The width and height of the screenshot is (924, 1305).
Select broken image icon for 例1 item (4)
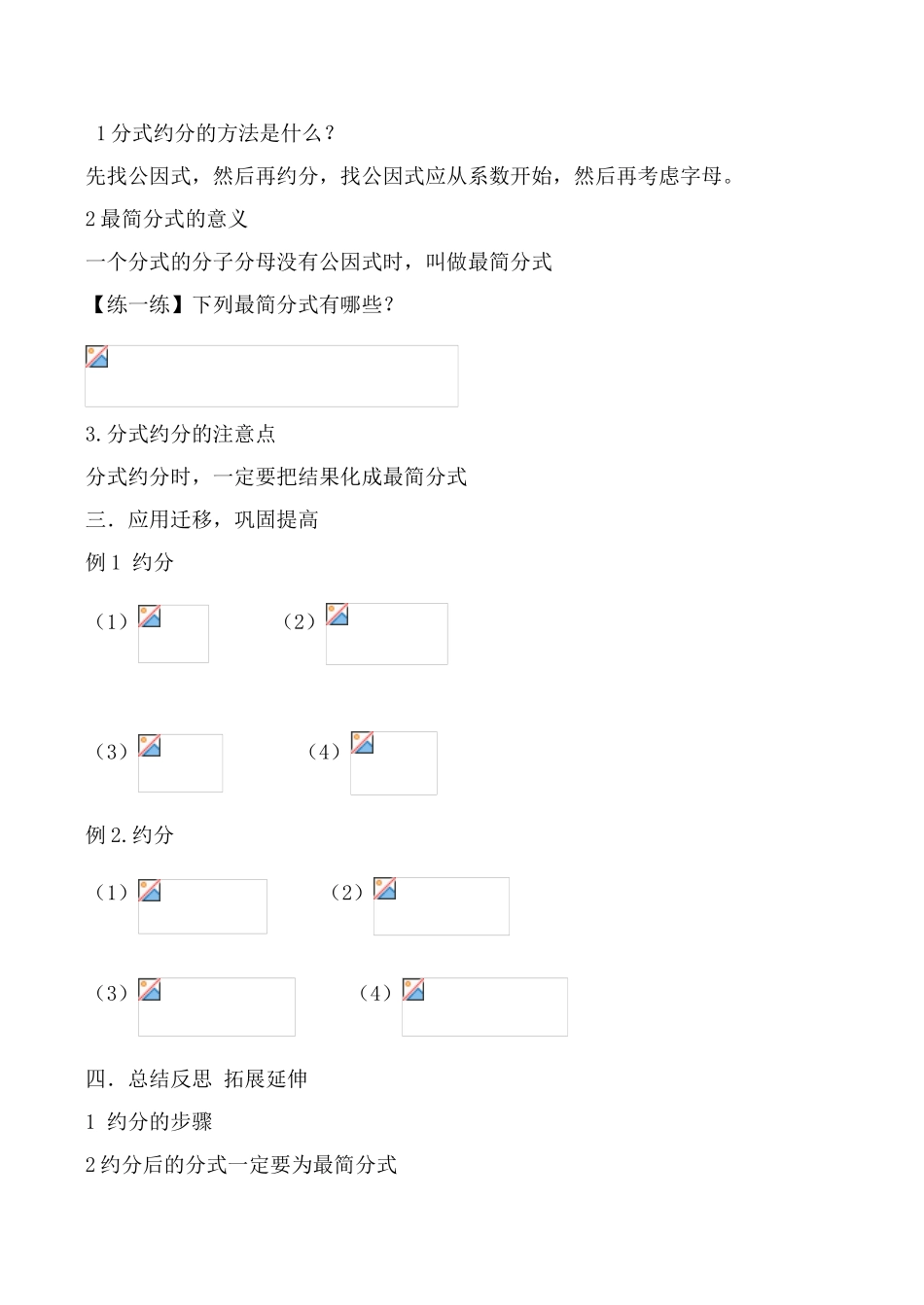(x=363, y=743)
